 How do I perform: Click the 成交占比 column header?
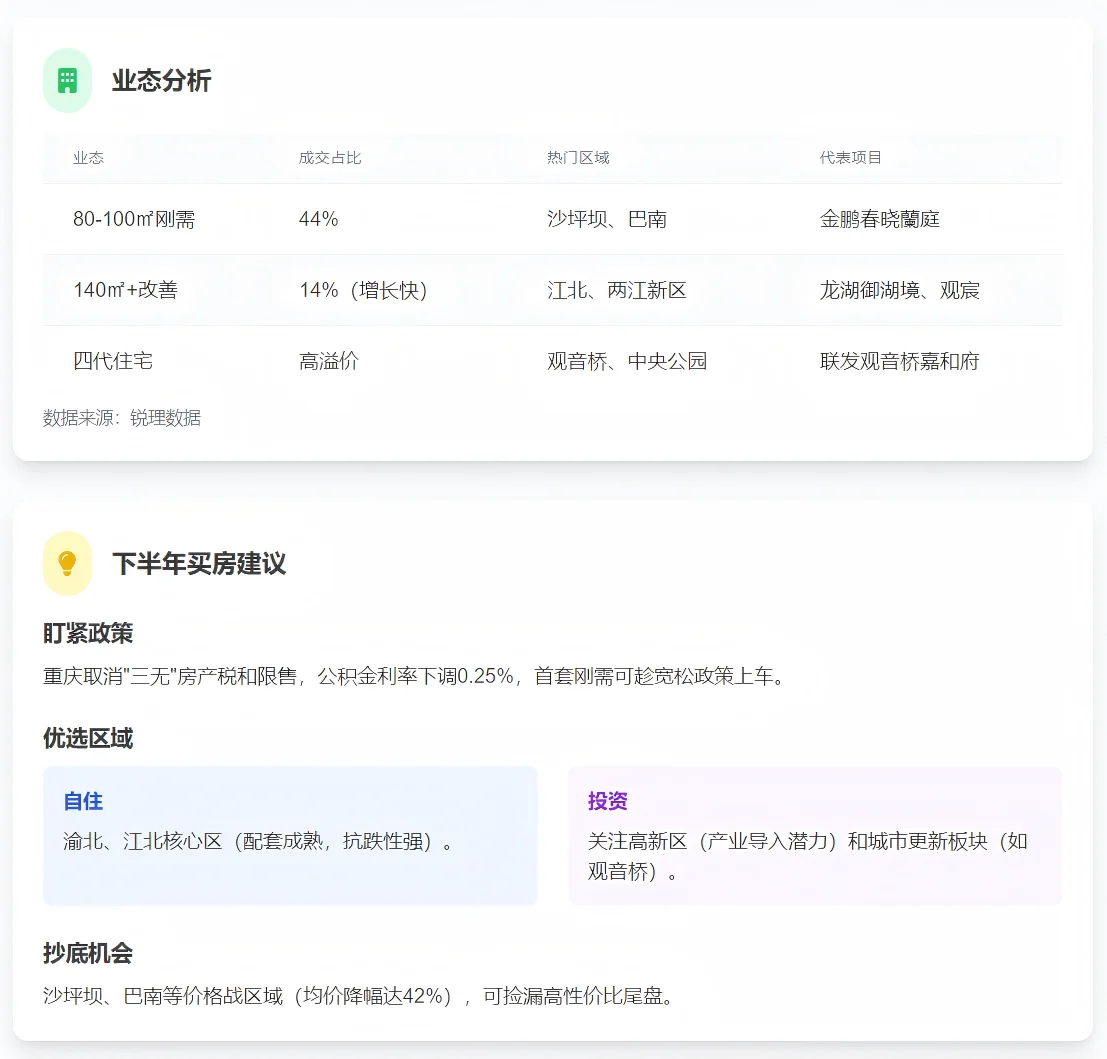click(330, 157)
